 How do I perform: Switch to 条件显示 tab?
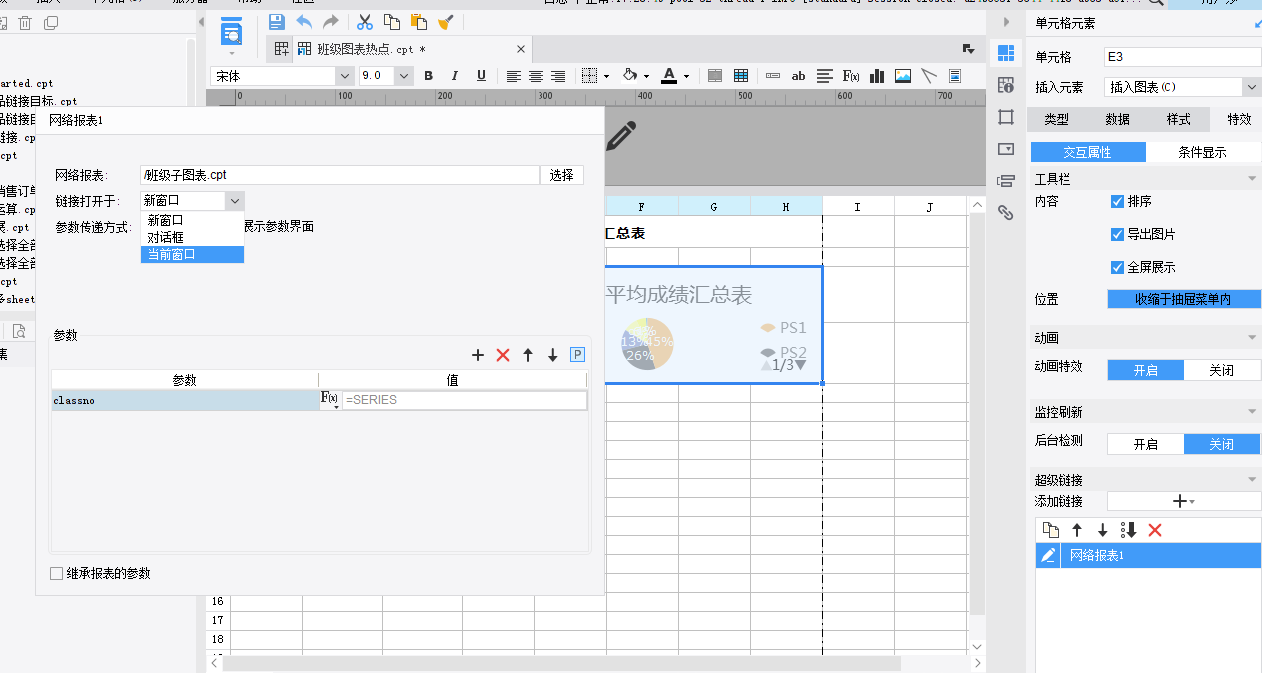pos(1202,152)
